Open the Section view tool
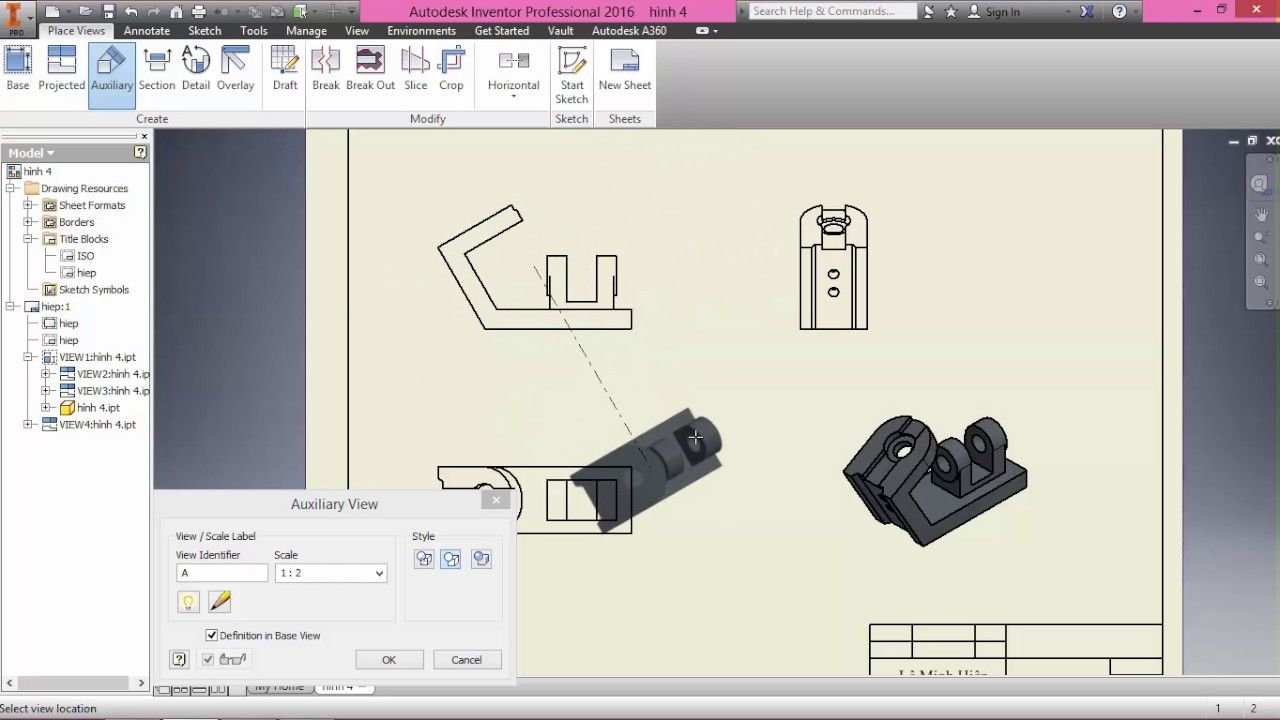 click(157, 70)
